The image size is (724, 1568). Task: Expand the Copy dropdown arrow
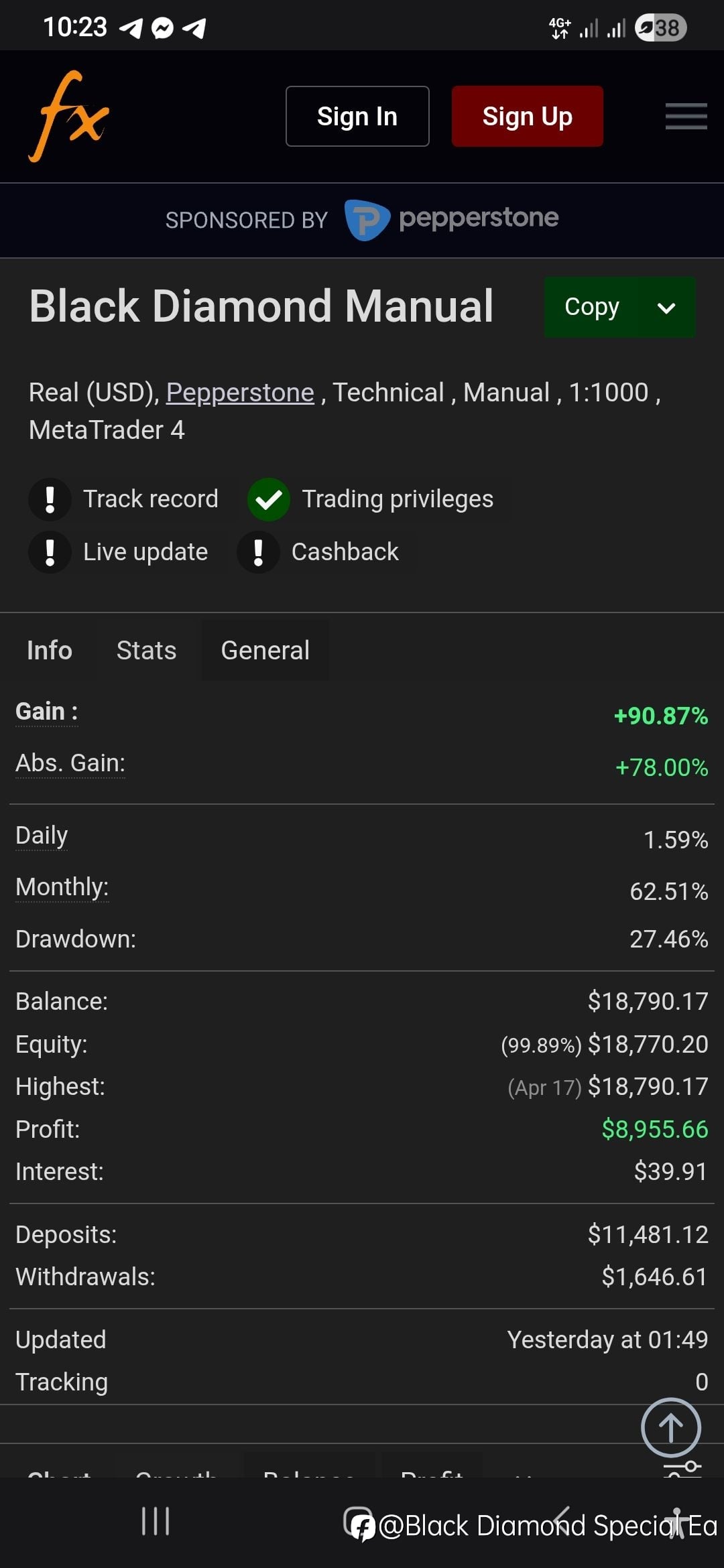pos(666,308)
